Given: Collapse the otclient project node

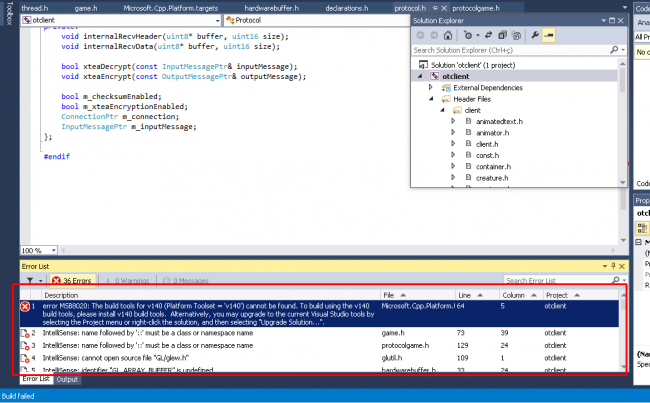Looking at the screenshot, I should [420, 76].
